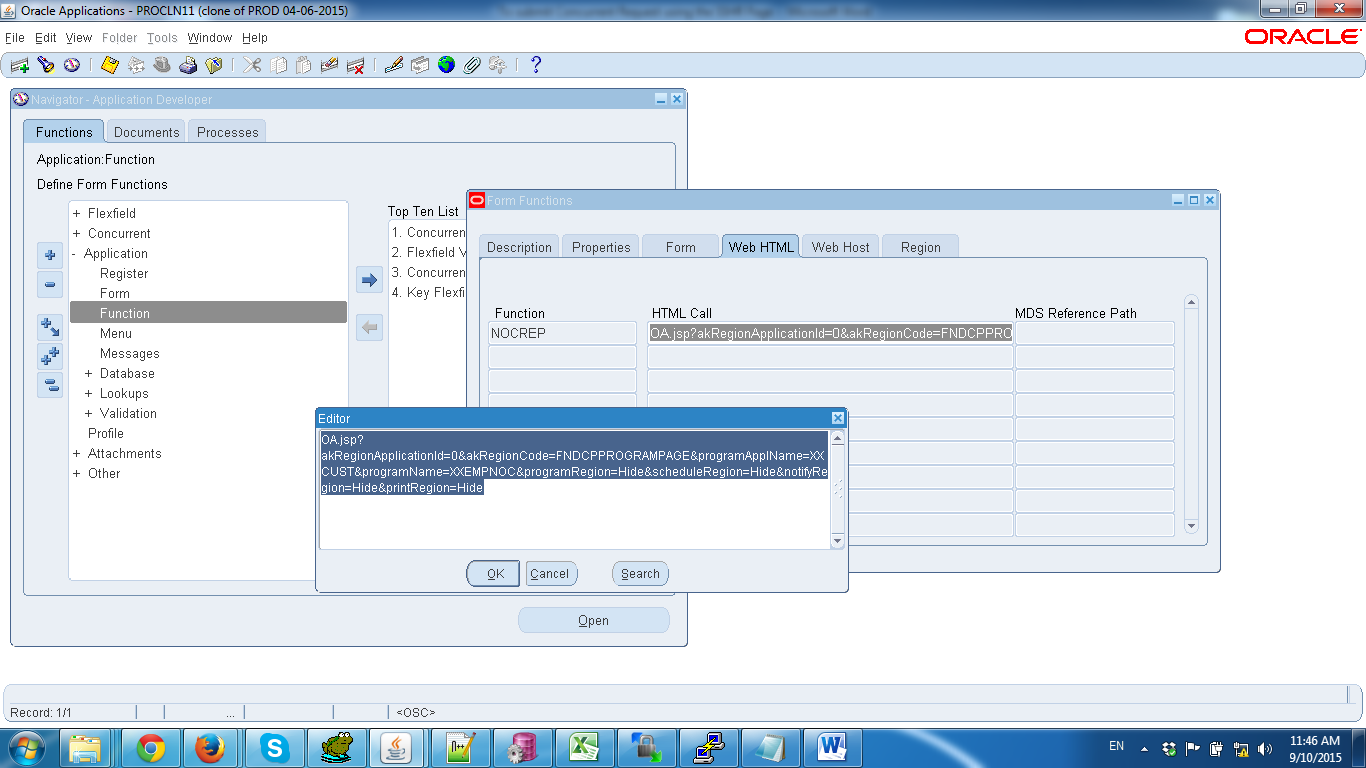Click the plus expand button in Navigator sidebar
Viewport: 1366px width, 768px height.
pyautogui.click(x=50, y=255)
